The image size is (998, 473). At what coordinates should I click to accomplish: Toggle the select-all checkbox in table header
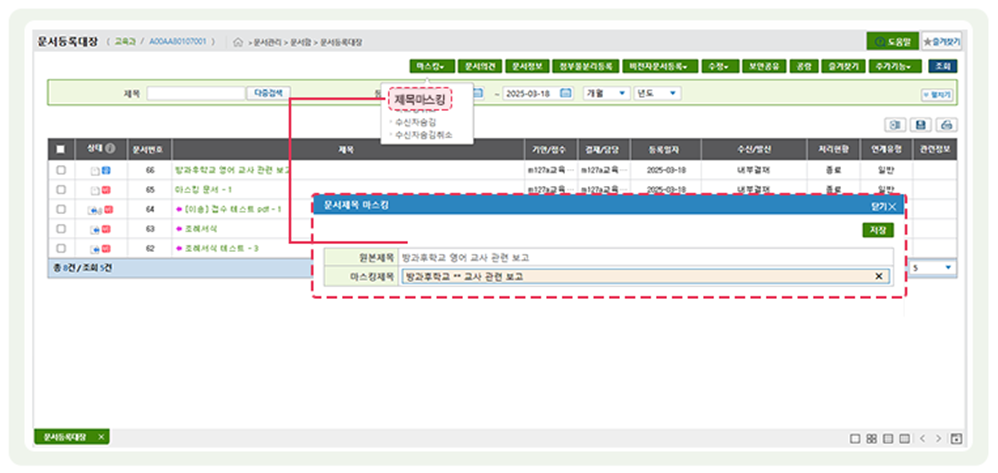61,149
